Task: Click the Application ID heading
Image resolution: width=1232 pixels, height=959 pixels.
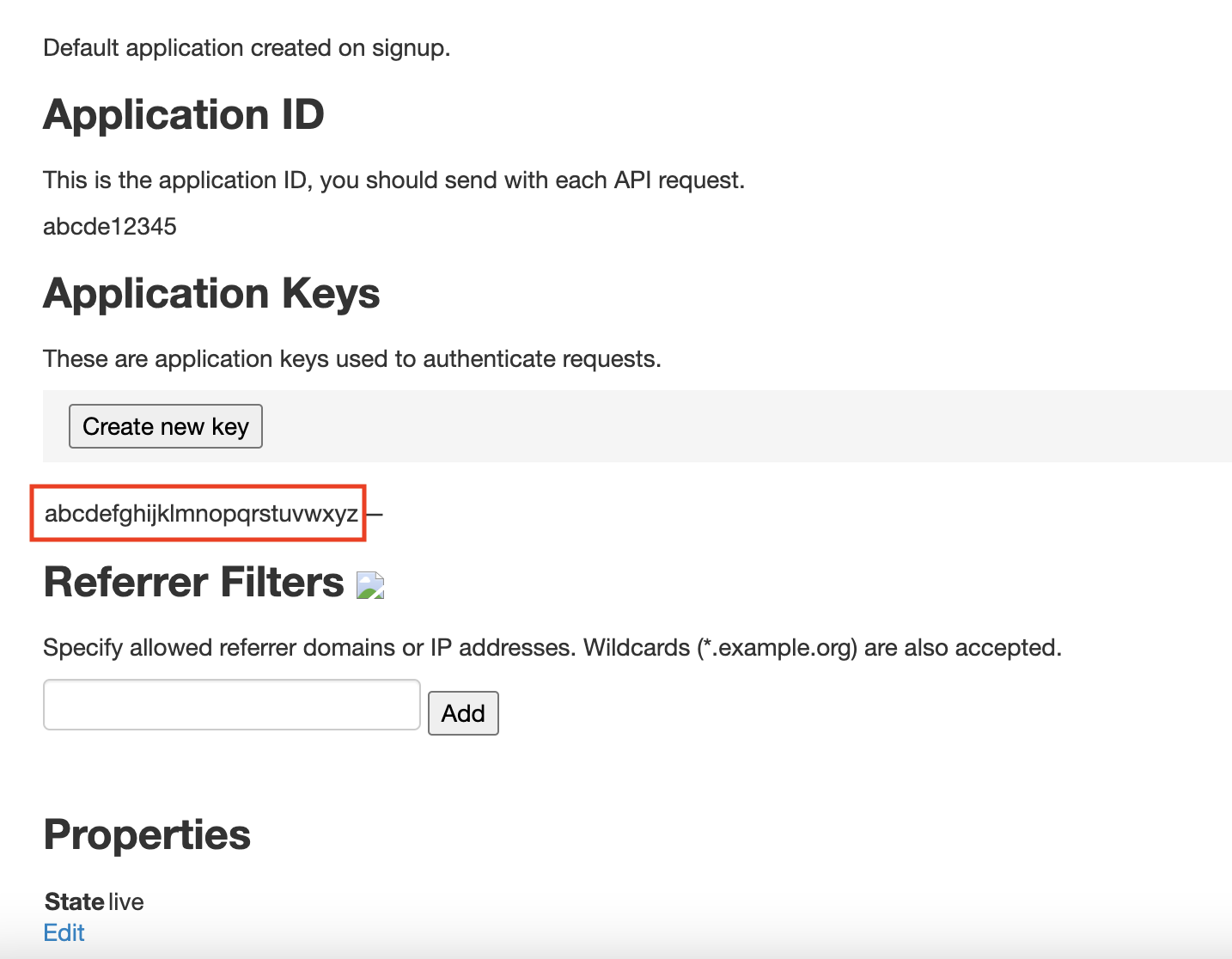Action: [184, 114]
